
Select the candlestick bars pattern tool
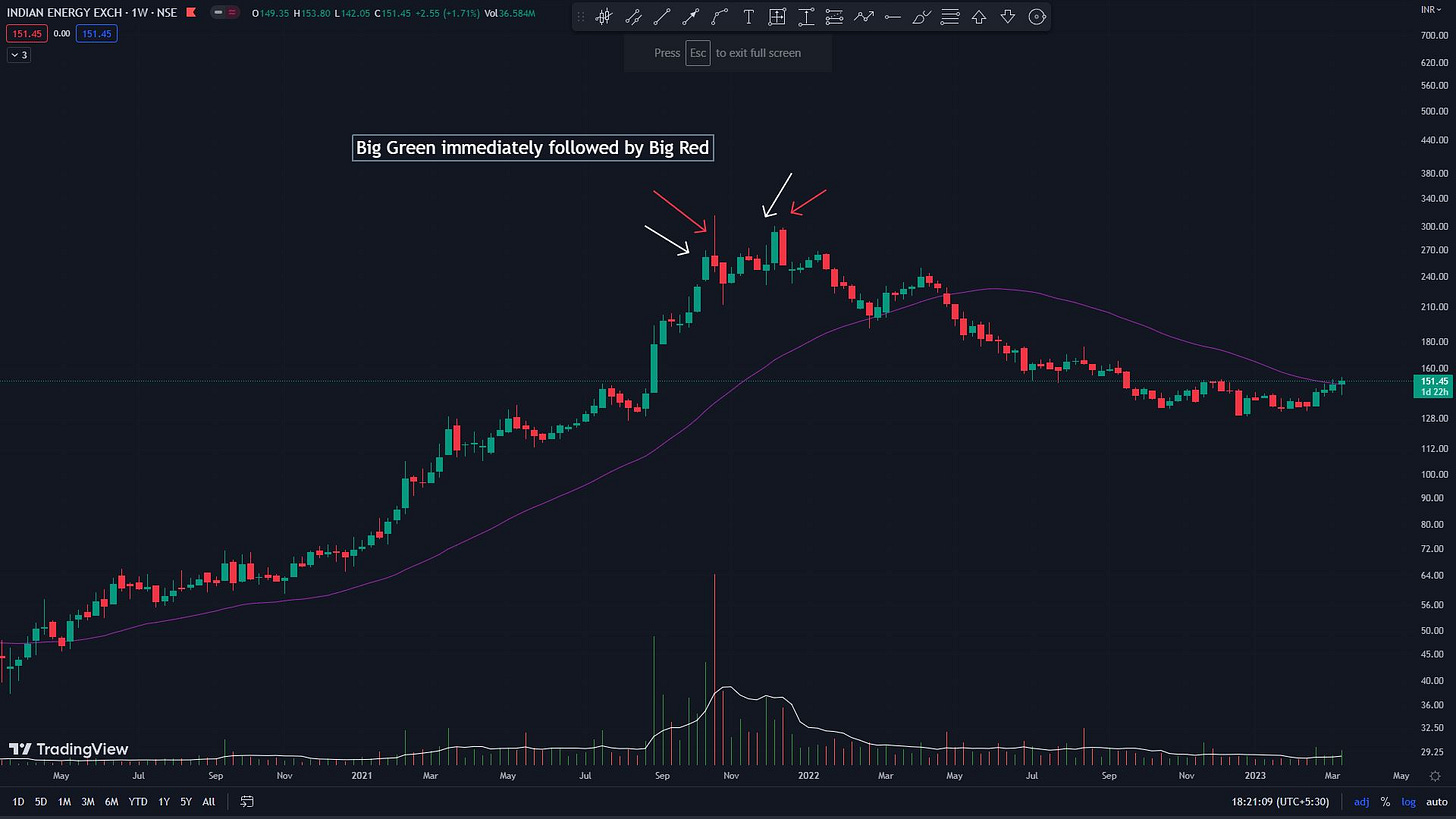point(604,17)
